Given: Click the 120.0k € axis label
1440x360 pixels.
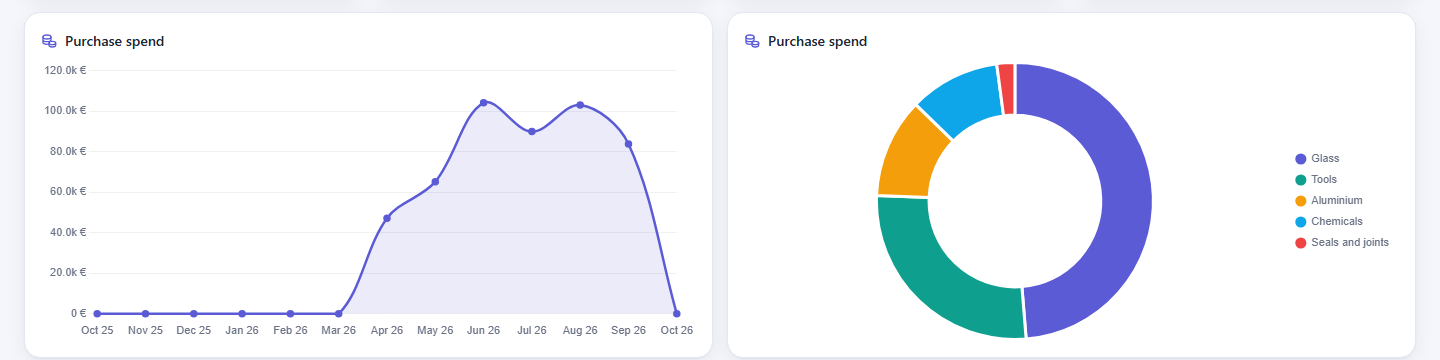Looking at the screenshot, I should (x=65, y=70).
